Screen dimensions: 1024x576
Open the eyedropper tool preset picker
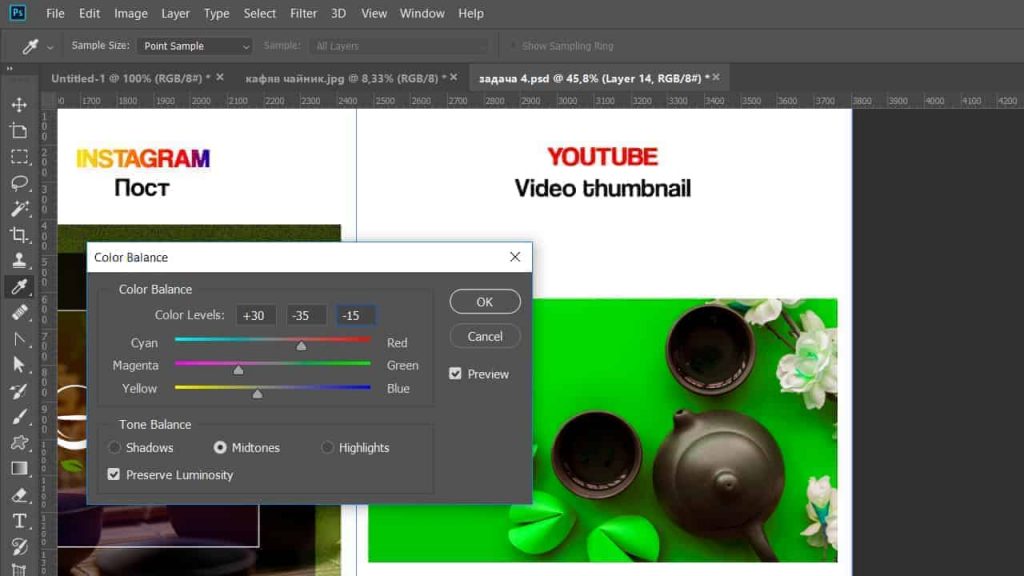pyautogui.click(x=50, y=47)
